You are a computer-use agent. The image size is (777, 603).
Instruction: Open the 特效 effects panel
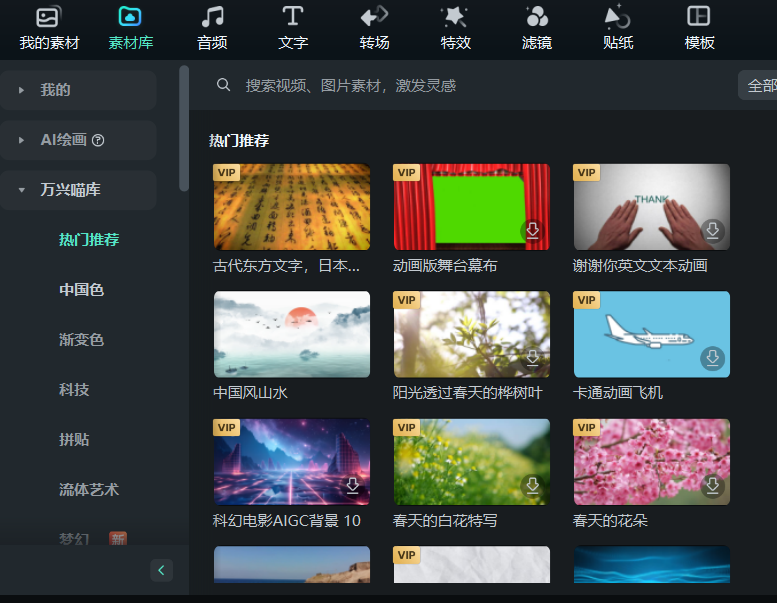click(x=456, y=28)
